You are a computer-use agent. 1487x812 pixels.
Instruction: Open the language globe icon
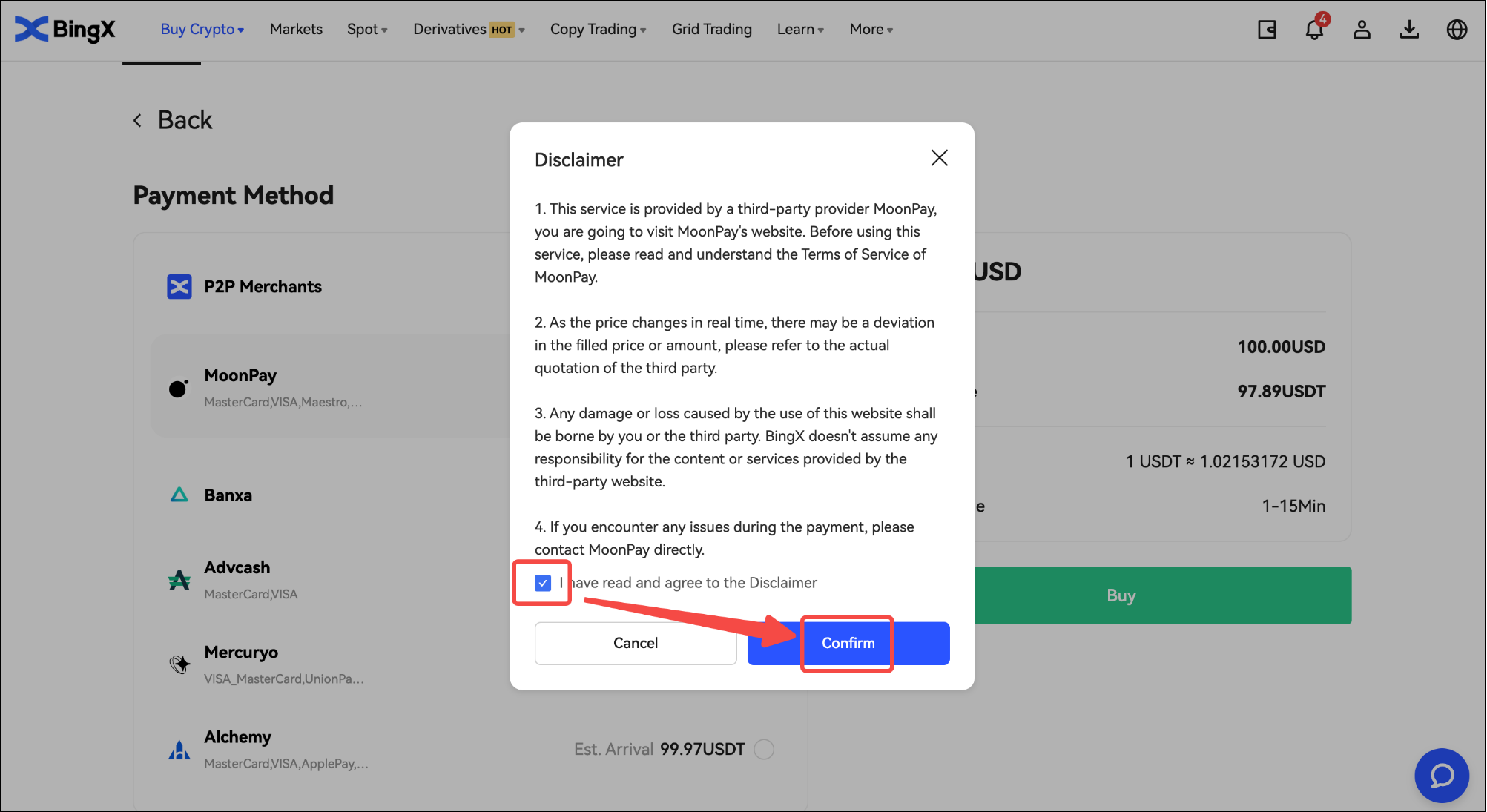pos(1457,30)
